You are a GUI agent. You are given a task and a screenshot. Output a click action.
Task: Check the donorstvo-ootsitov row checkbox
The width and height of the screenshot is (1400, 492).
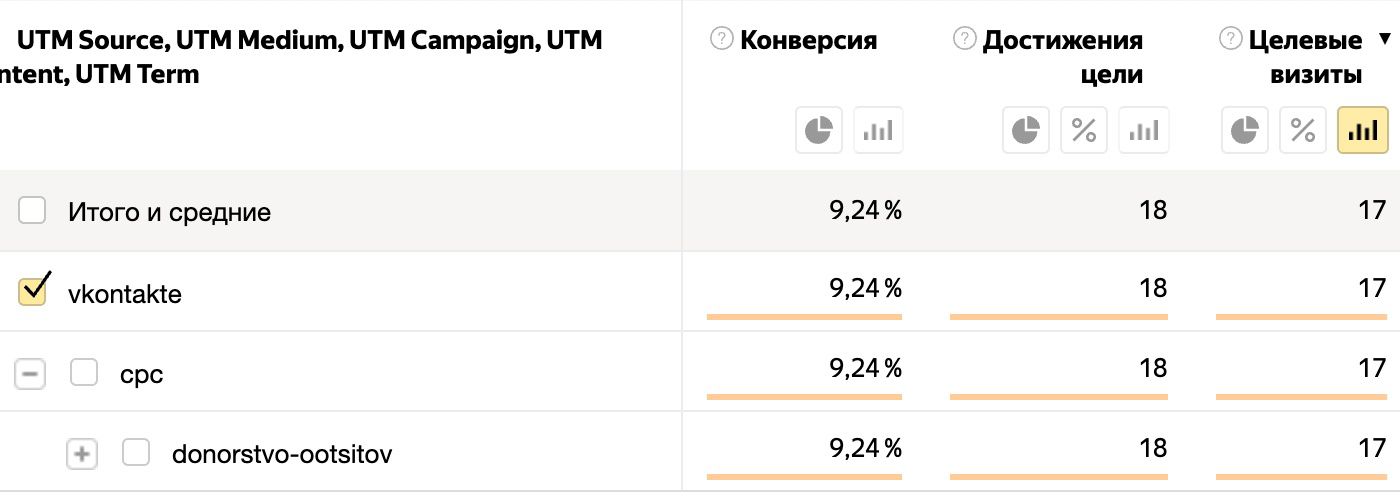[x=136, y=453]
